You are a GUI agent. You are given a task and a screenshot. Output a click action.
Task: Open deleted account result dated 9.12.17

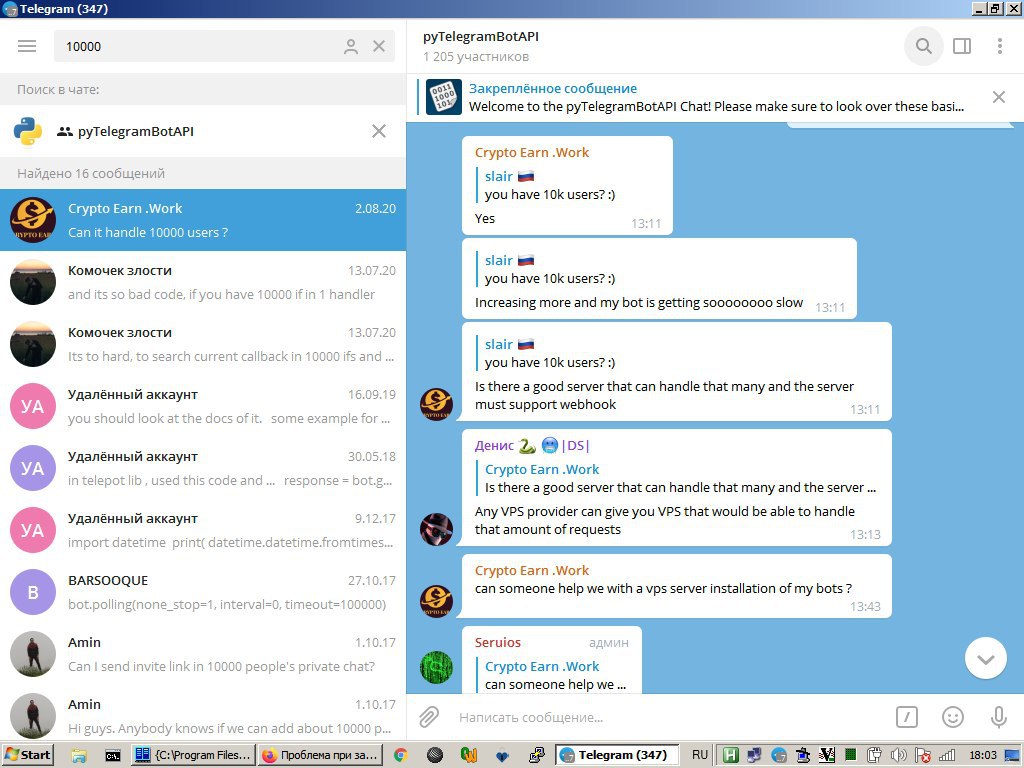(x=203, y=530)
